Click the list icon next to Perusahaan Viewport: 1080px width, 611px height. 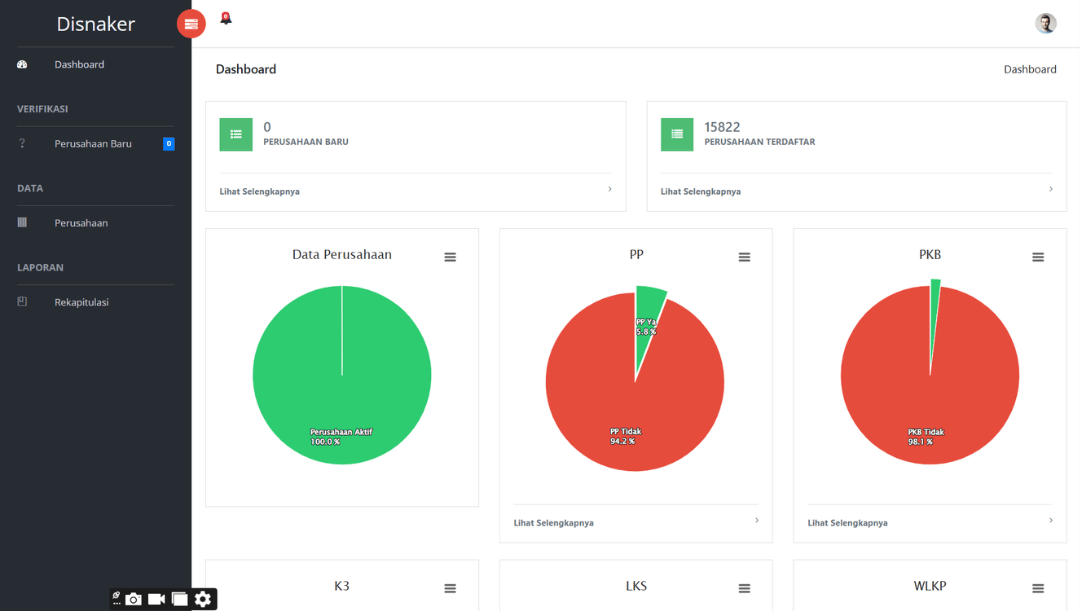[x=21, y=222]
